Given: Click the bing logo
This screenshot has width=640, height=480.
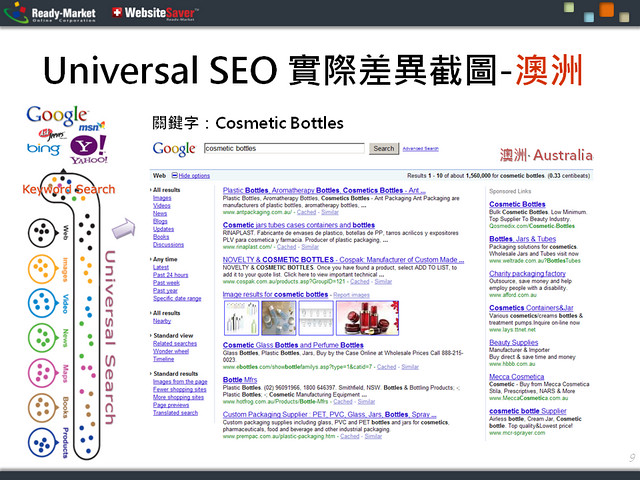Looking at the screenshot, I should pos(43,149).
